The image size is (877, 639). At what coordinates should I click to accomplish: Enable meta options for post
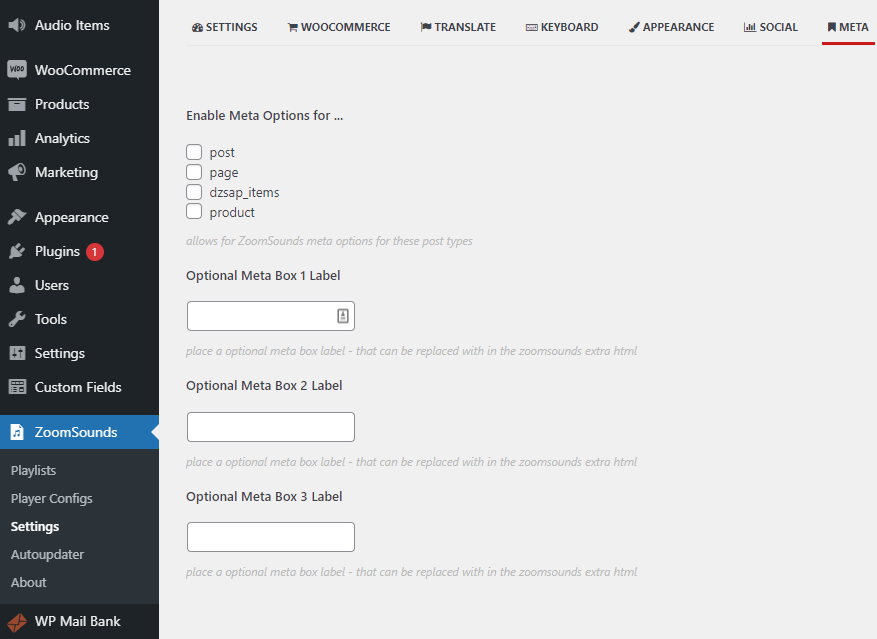194,152
